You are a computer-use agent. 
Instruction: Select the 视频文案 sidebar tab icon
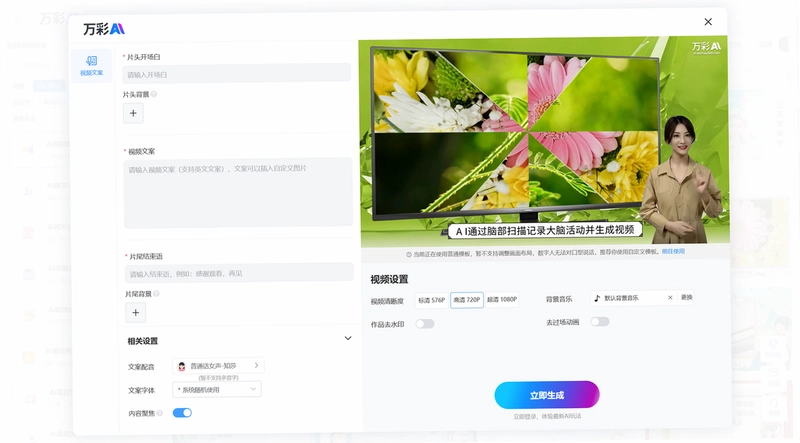[91, 61]
